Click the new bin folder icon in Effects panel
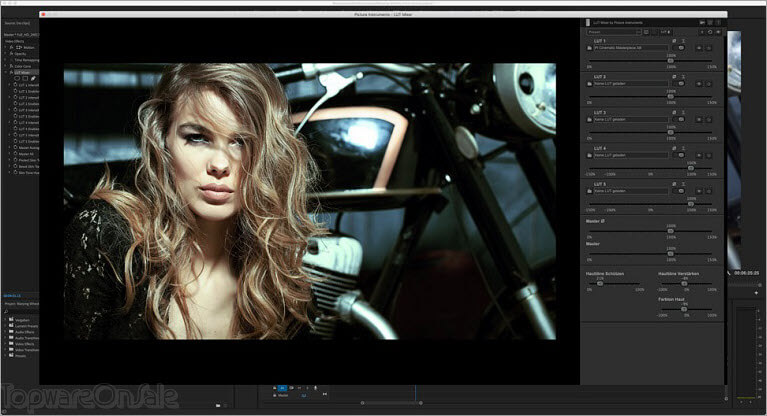 coord(218,405)
